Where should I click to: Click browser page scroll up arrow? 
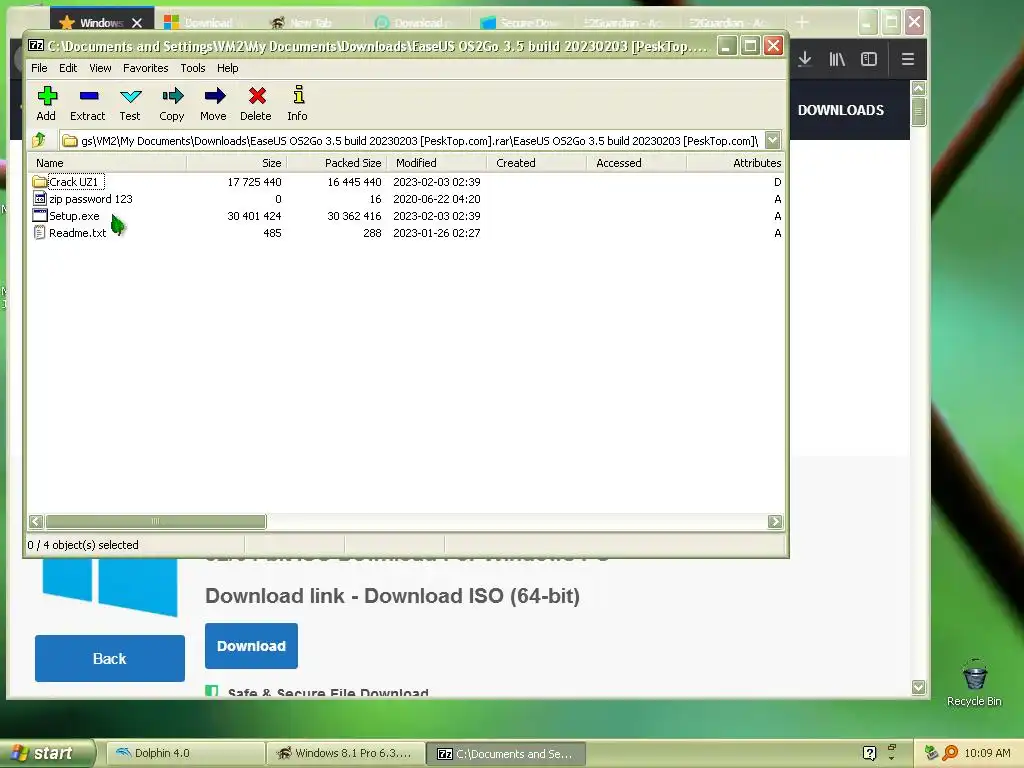click(x=919, y=88)
